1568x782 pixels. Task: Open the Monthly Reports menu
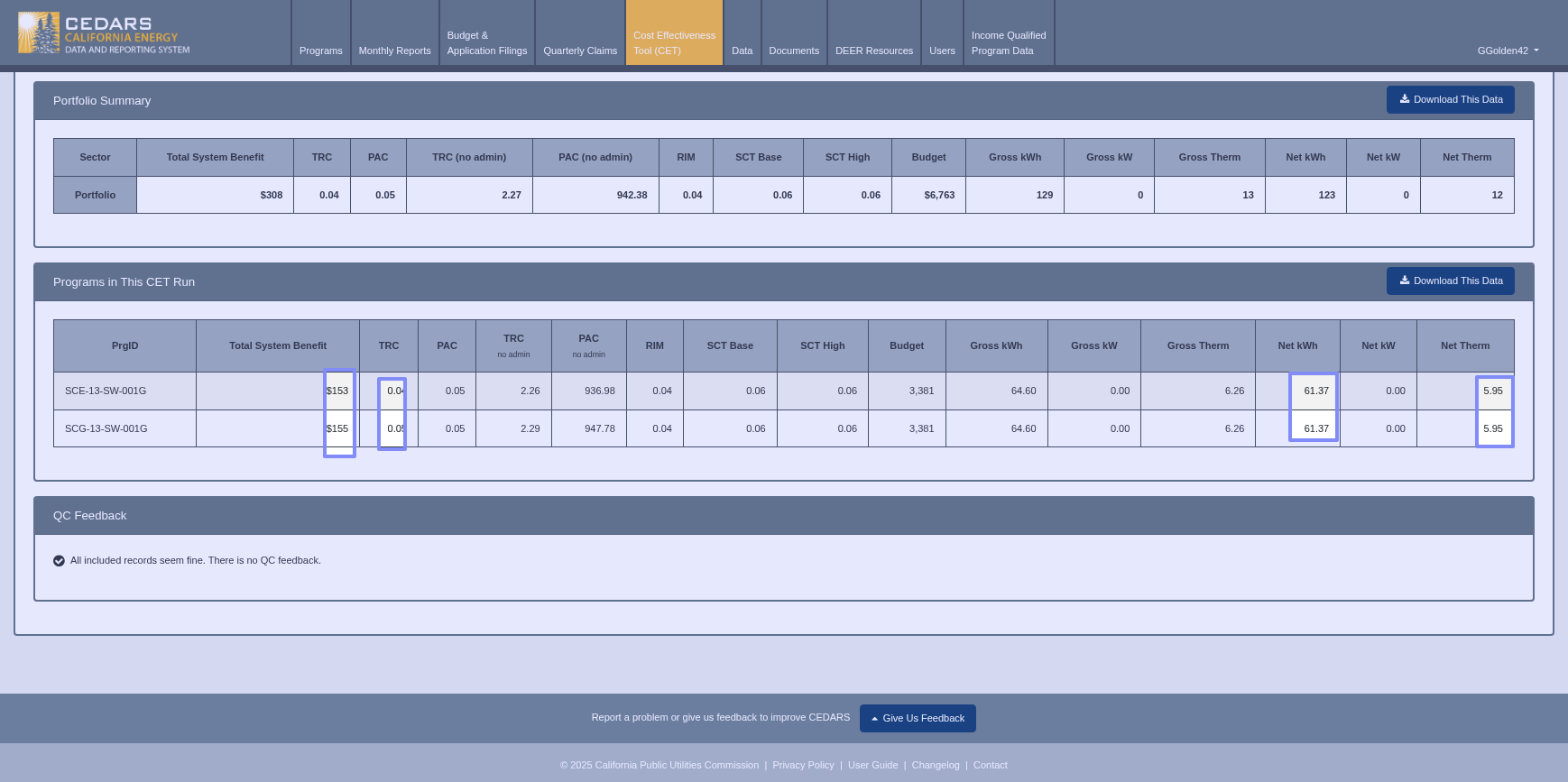tap(394, 51)
